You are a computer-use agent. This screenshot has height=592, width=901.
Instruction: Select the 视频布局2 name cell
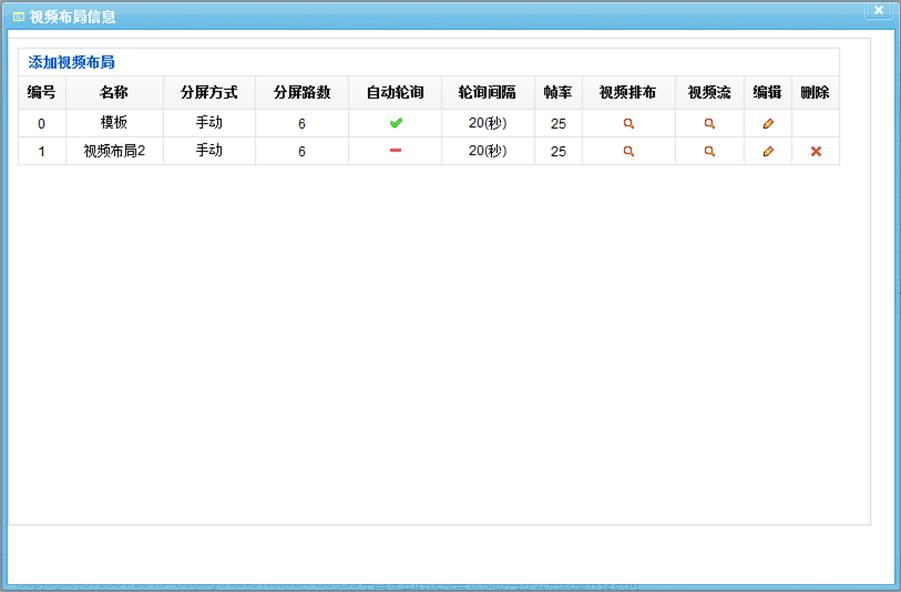coord(114,151)
